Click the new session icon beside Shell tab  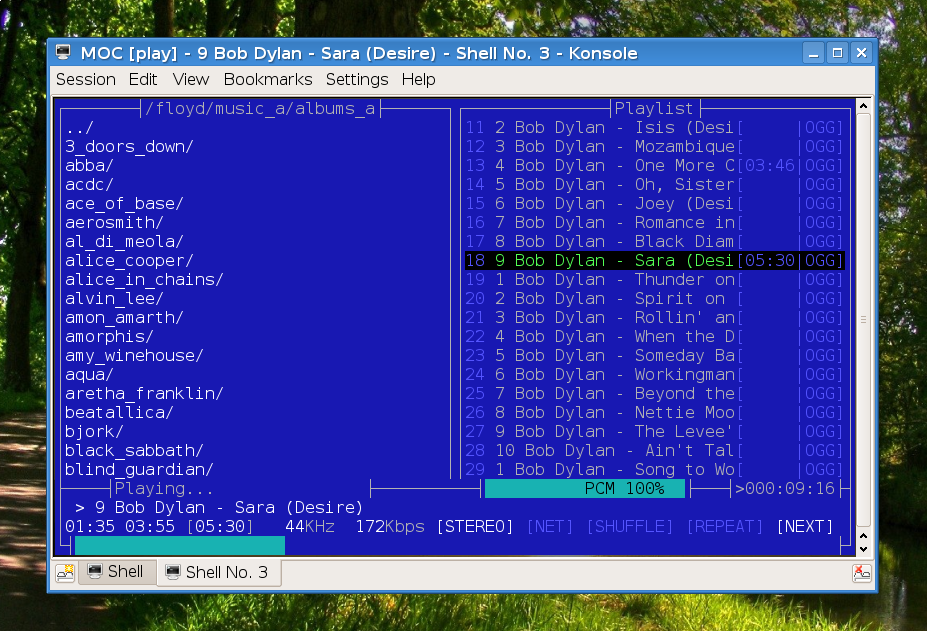pyautogui.click(x=65, y=572)
